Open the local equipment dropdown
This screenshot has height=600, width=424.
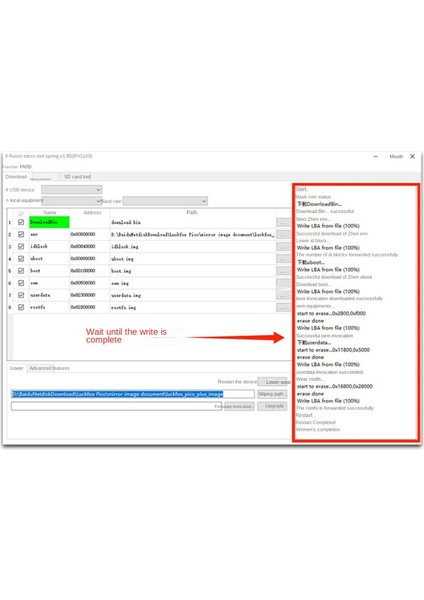point(72,201)
